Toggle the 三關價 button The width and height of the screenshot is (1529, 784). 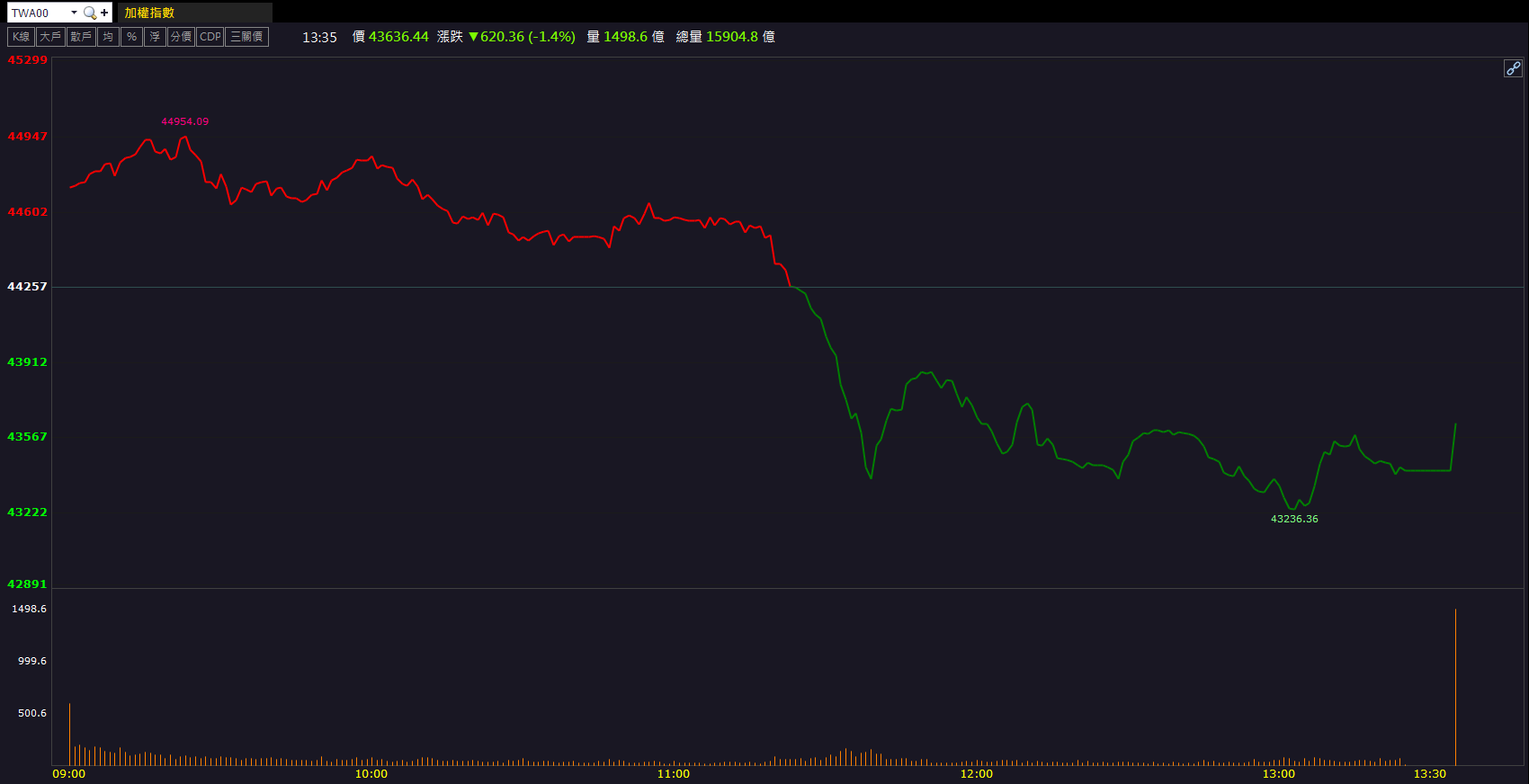coord(246,37)
